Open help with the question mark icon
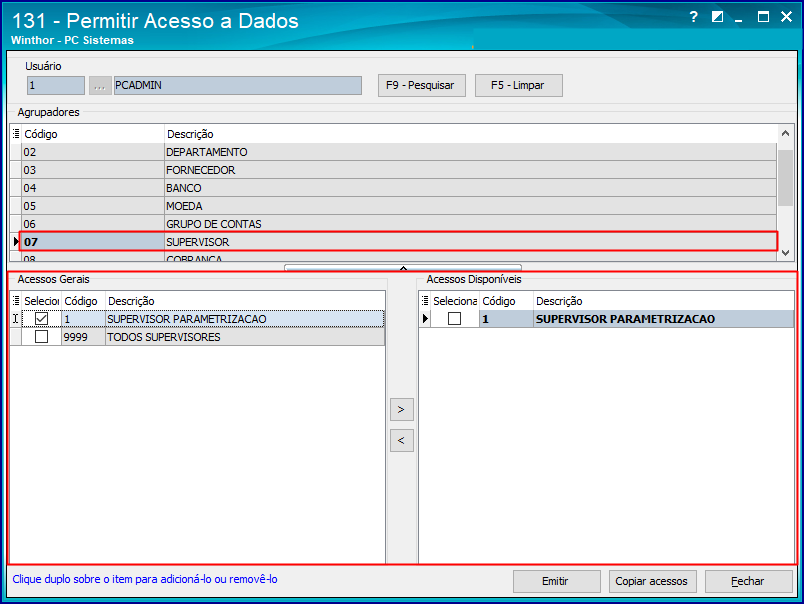Viewport: 804px width, 604px height. [693, 16]
